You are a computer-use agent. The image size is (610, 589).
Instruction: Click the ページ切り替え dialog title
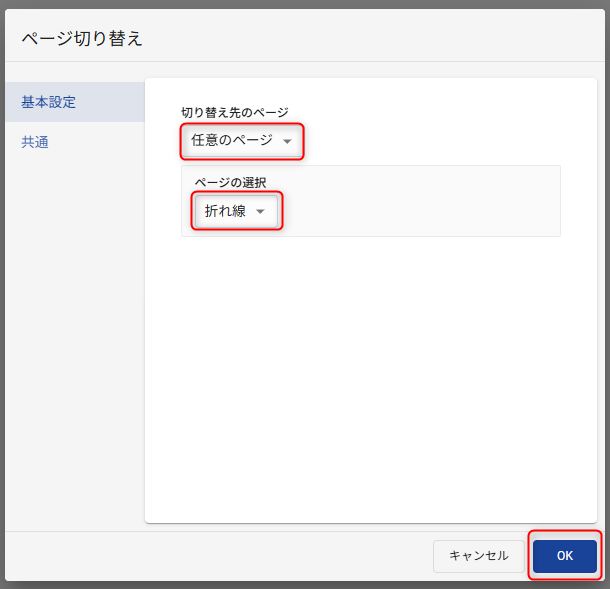[82, 39]
